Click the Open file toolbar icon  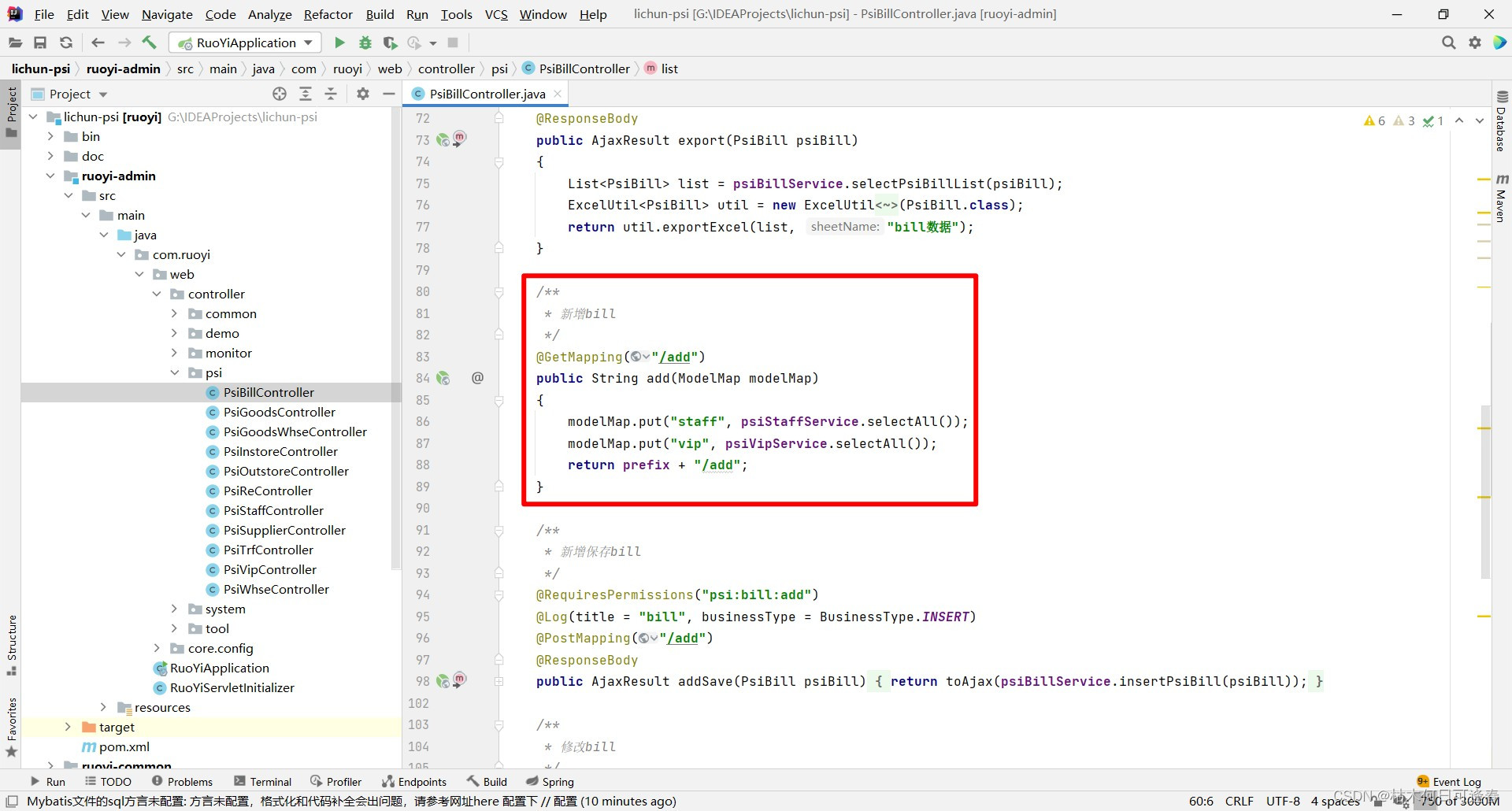pyautogui.click(x=15, y=43)
